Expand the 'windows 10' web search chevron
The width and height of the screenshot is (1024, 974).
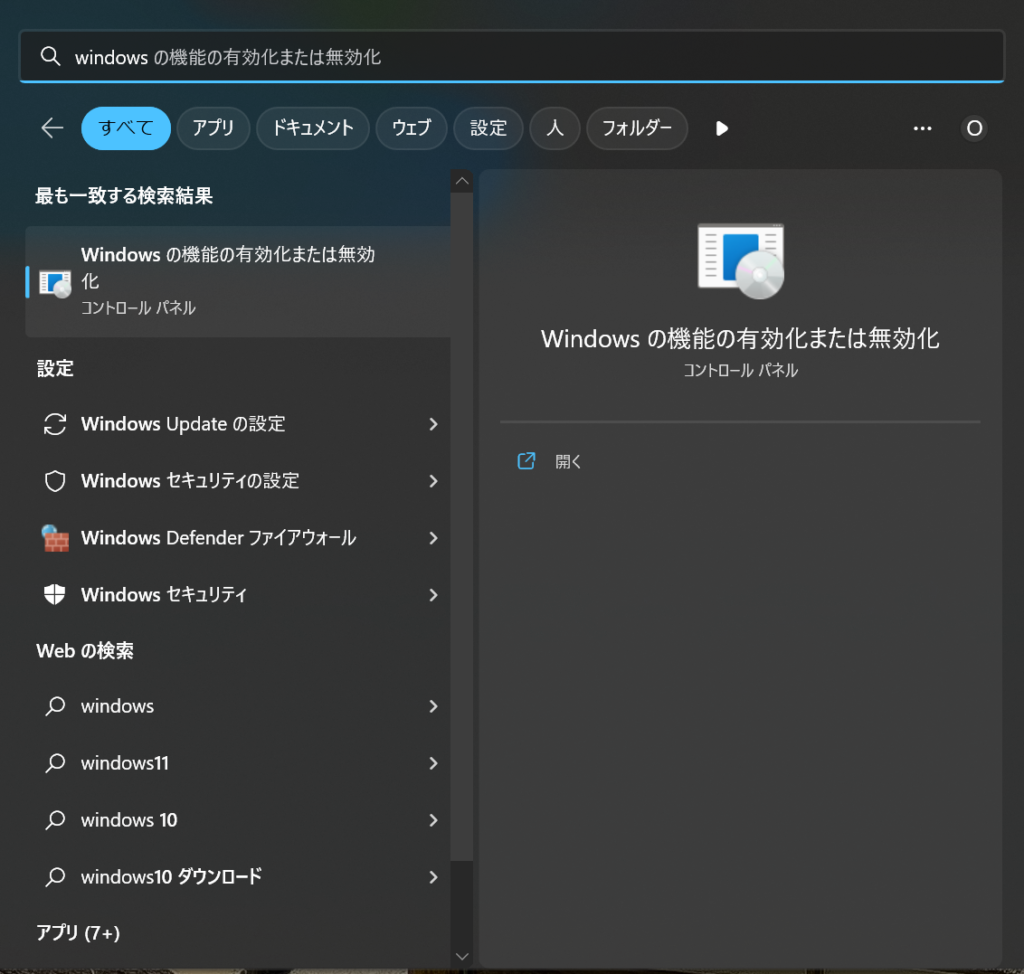pos(433,820)
